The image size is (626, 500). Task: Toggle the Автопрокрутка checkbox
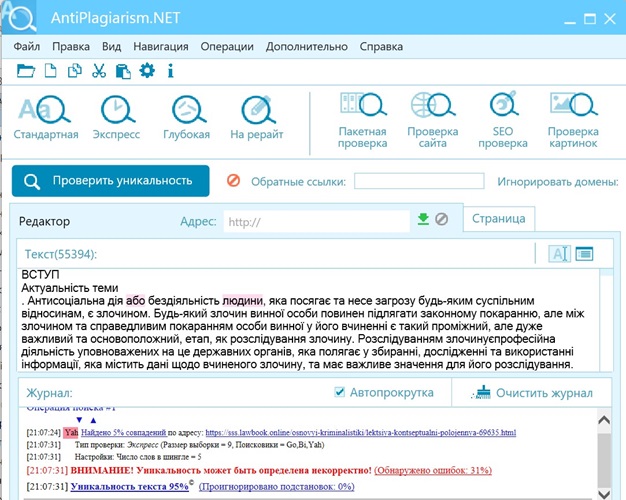click(x=339, y=392)
